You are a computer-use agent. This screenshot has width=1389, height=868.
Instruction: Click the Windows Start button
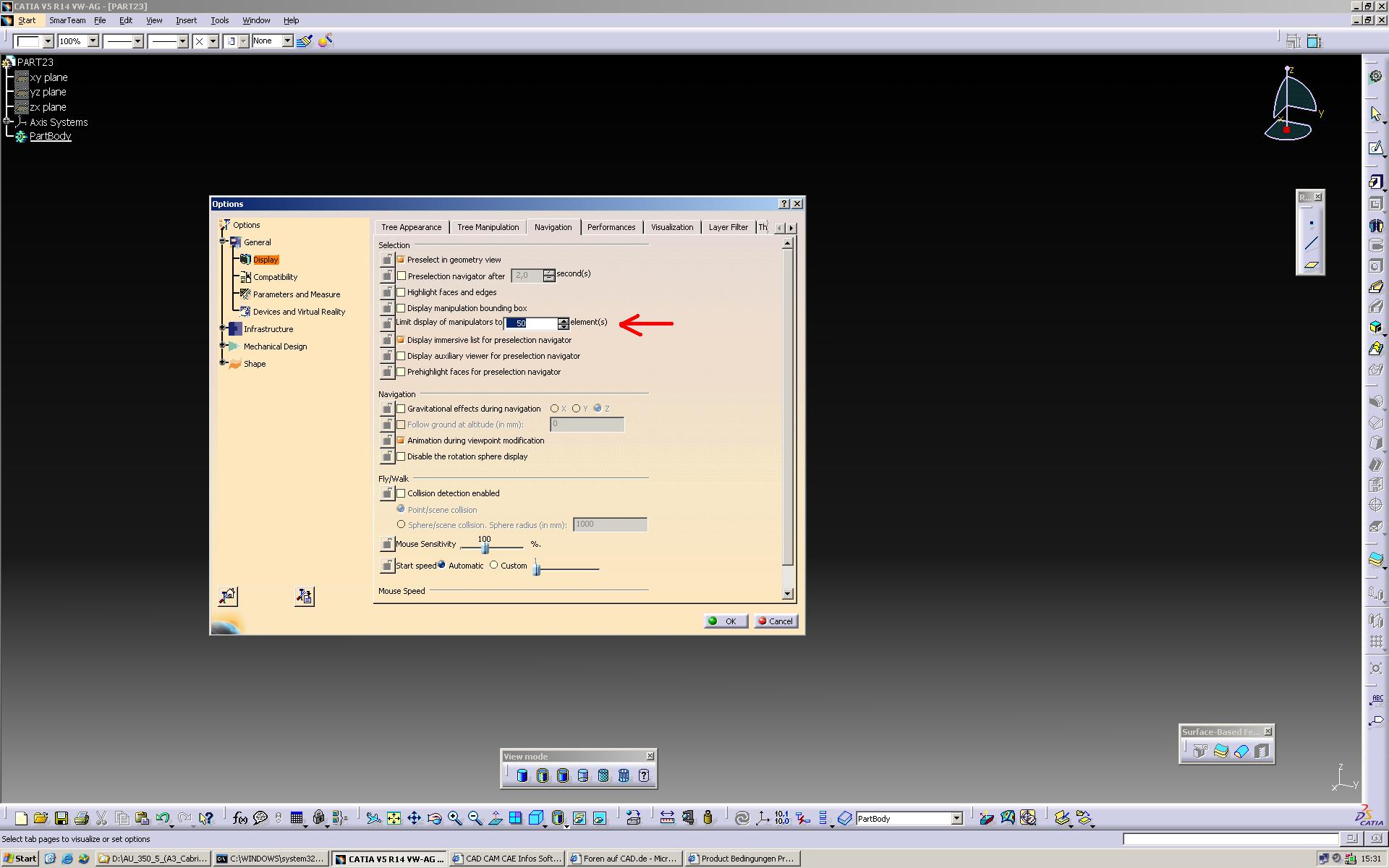[x=20, y=859]
